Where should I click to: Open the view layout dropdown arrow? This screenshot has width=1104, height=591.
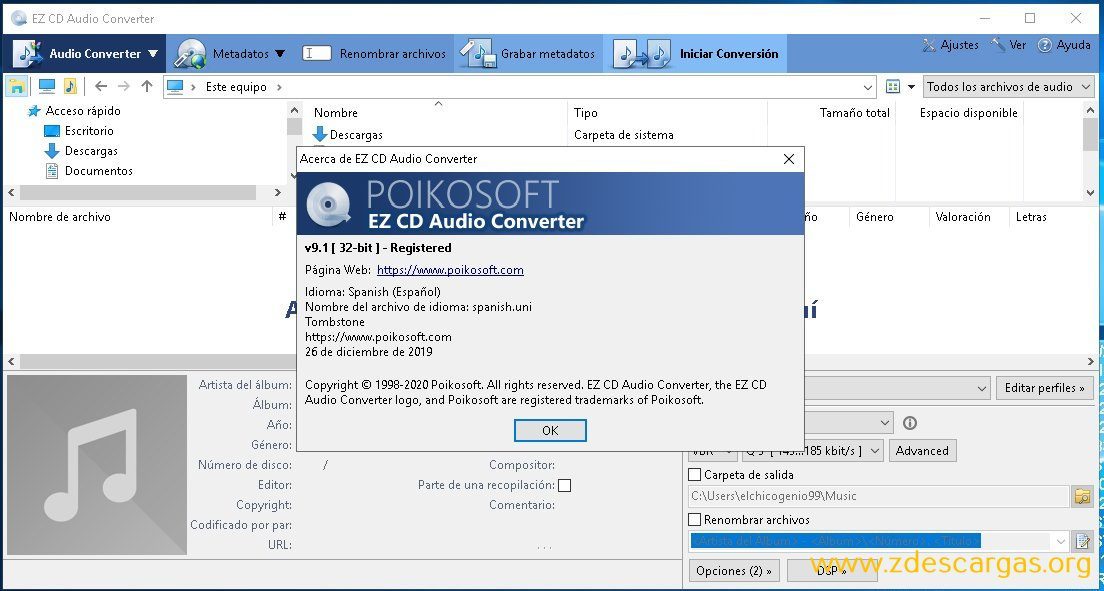coord(911,87)
